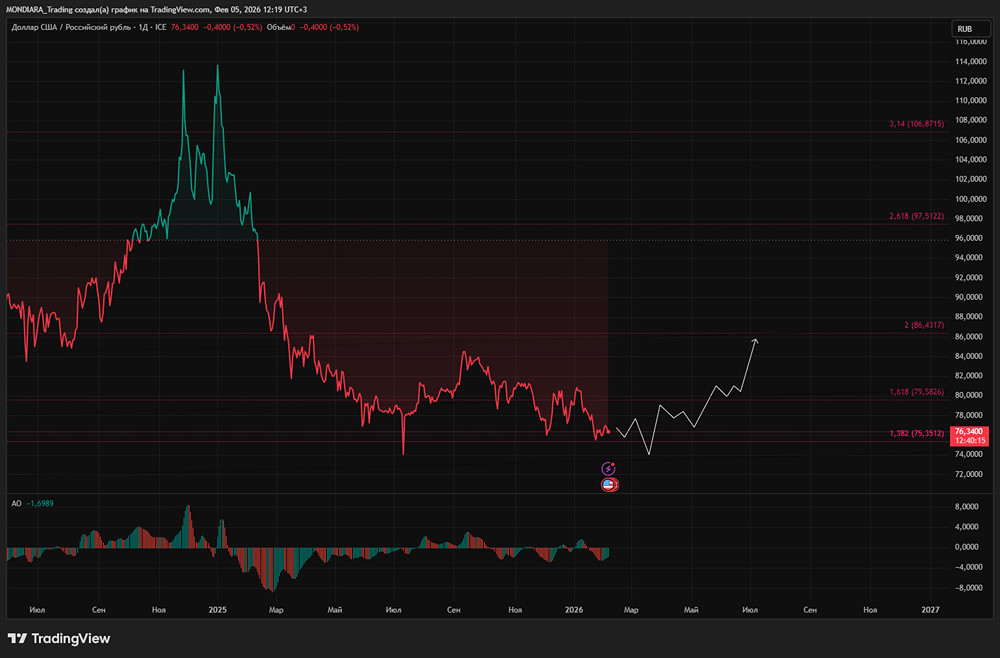This screenshot has width=1000, height=658.
Task: Click the 72,0000 price scale label
Action: click(971, 474)
